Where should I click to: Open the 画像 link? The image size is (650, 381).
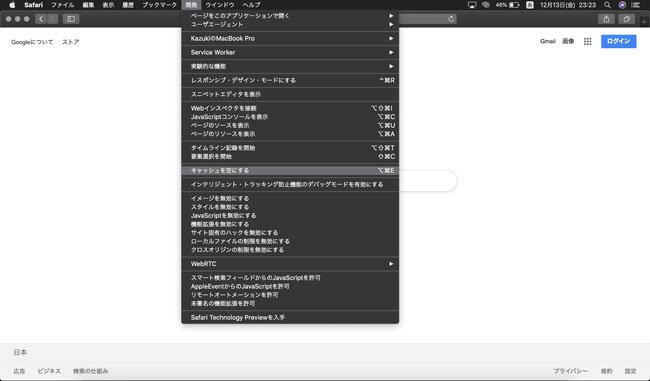pyautogui.click(x=568, y=41)
